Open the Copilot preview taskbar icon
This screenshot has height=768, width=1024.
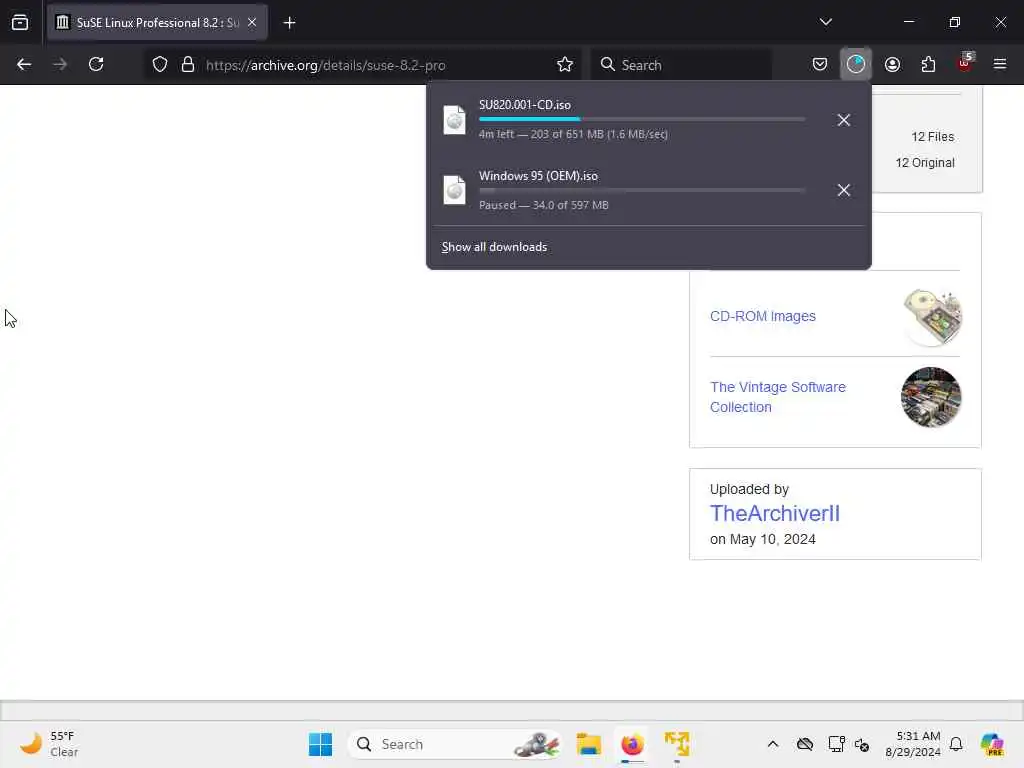point(992,744)
